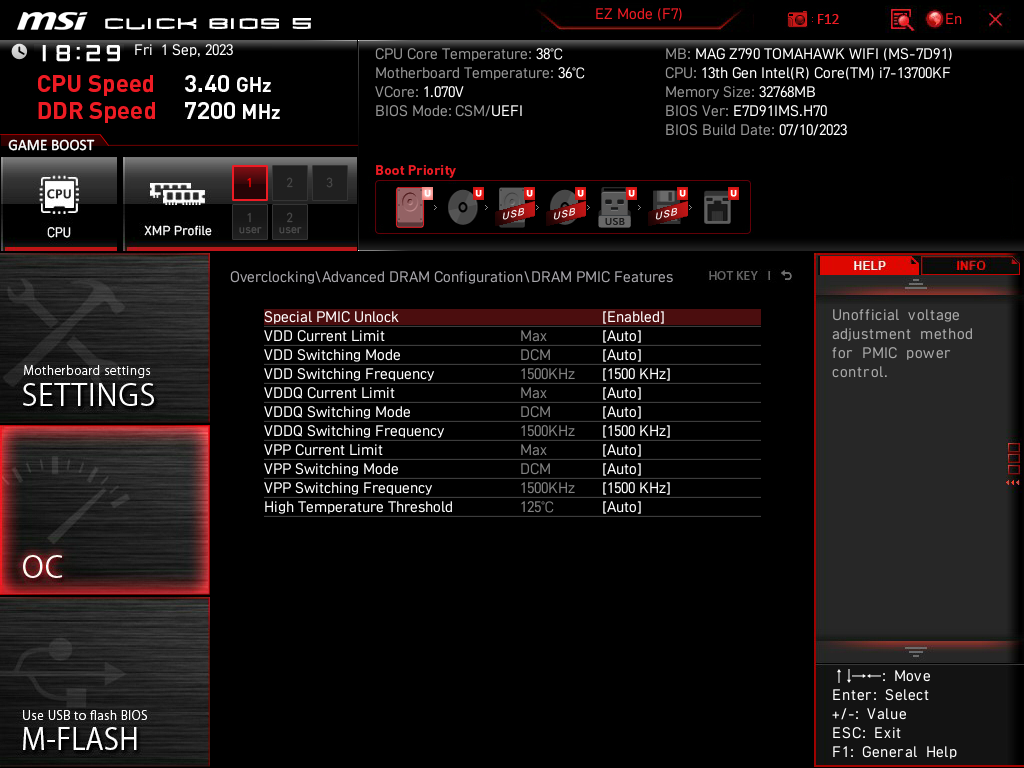Select the VDD Current Limit label

coord(324,336)
